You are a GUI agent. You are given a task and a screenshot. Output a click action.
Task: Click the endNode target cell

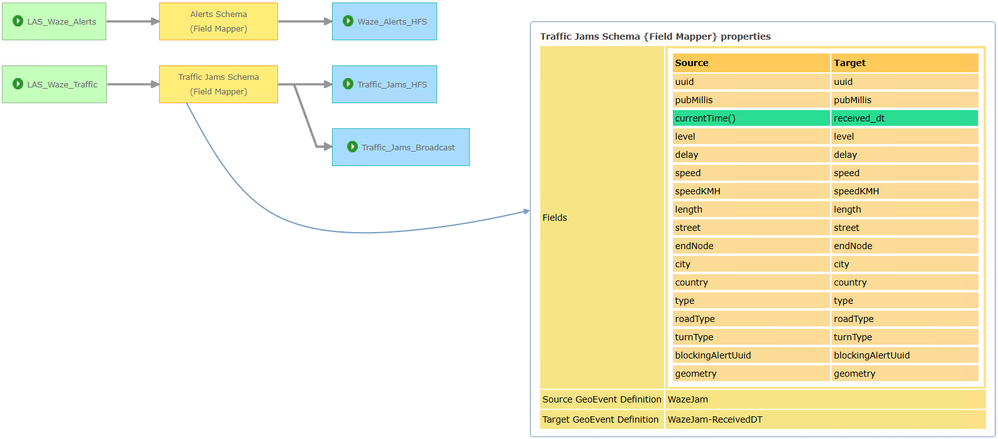pos(904,246)
